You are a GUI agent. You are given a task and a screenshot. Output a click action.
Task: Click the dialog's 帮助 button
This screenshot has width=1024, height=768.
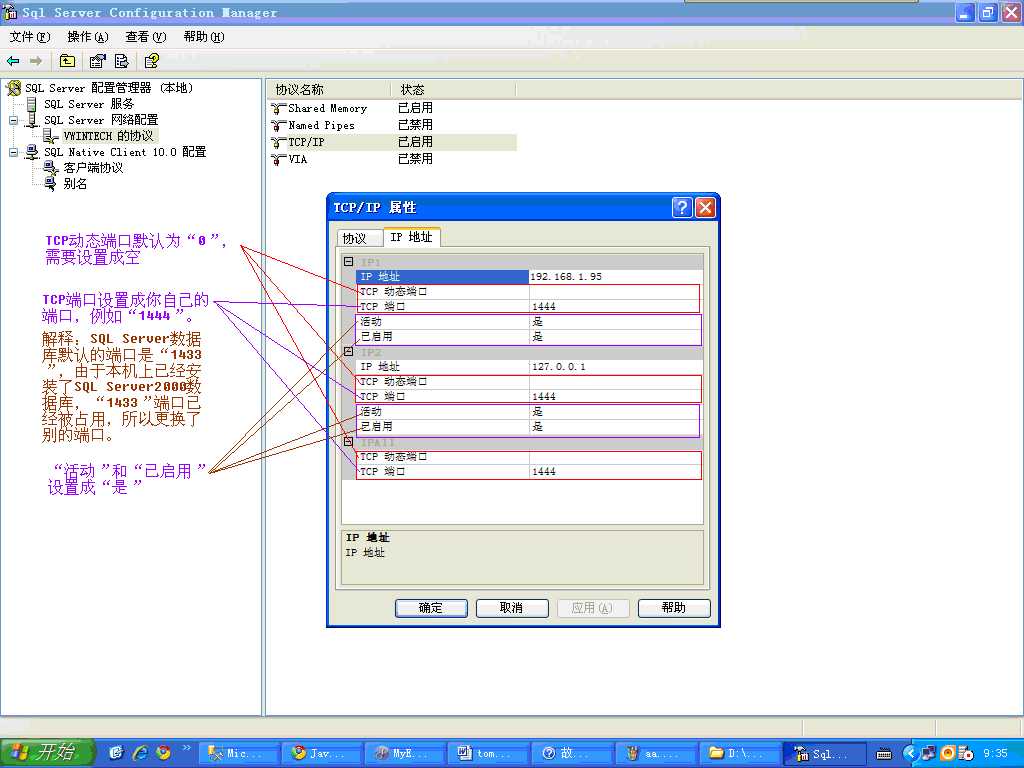pyautogui.click(x=674, y=608)
